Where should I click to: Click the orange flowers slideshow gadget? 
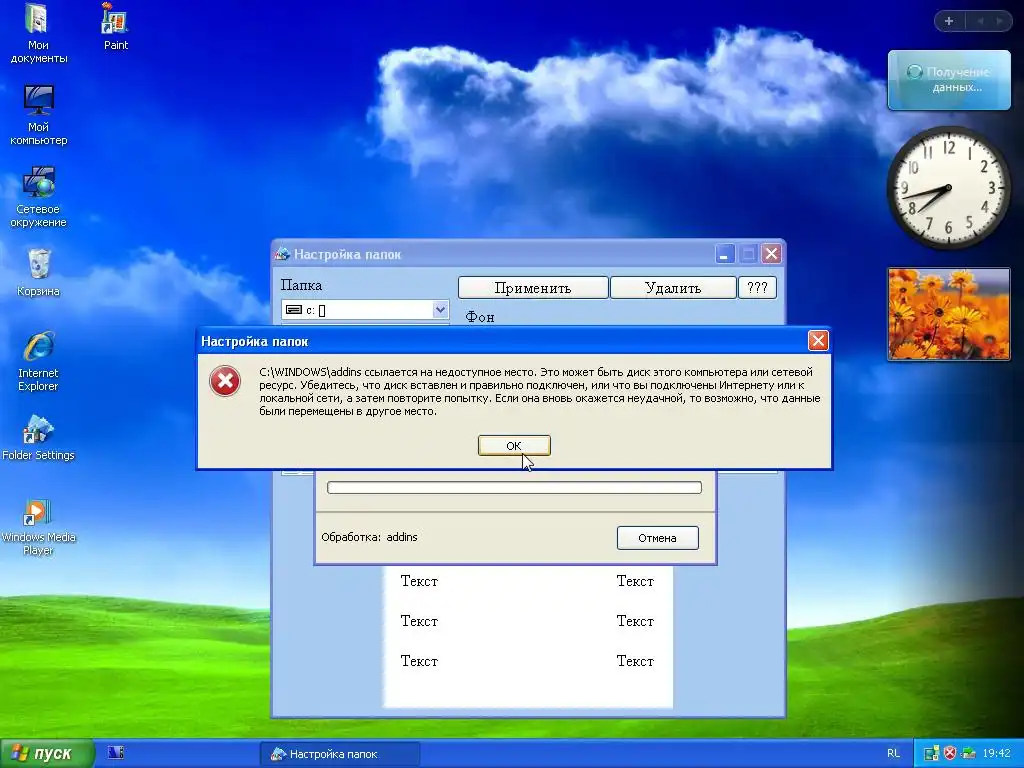pyautogui.click(x=948, y=314)
